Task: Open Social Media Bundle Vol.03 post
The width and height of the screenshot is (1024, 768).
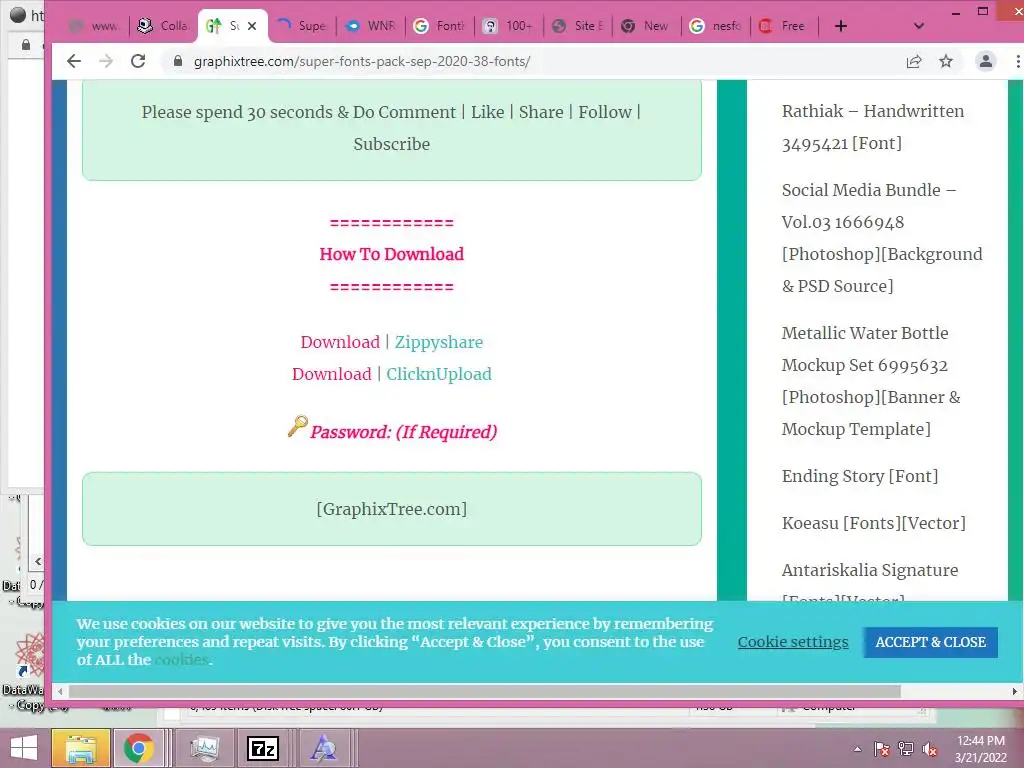Action: point(882,238)
